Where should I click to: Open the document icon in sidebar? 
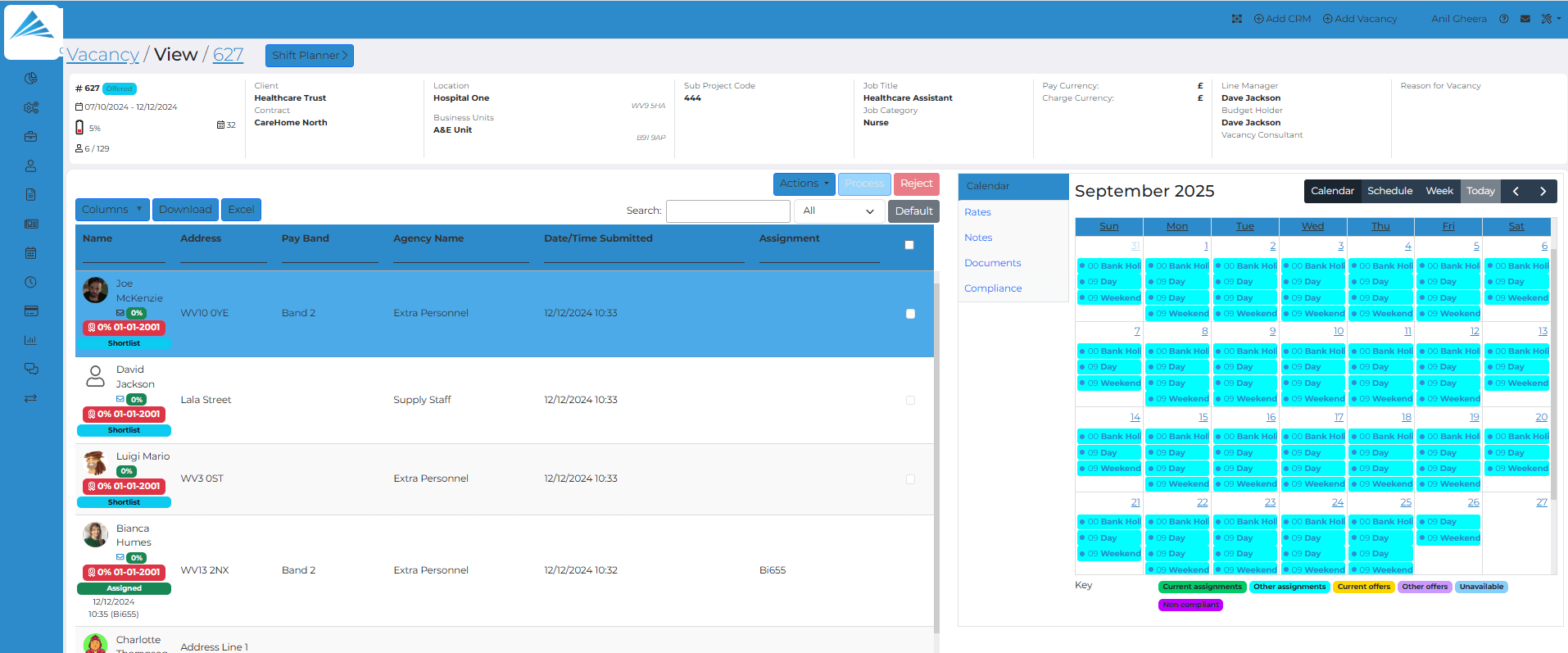pos(31,195)
